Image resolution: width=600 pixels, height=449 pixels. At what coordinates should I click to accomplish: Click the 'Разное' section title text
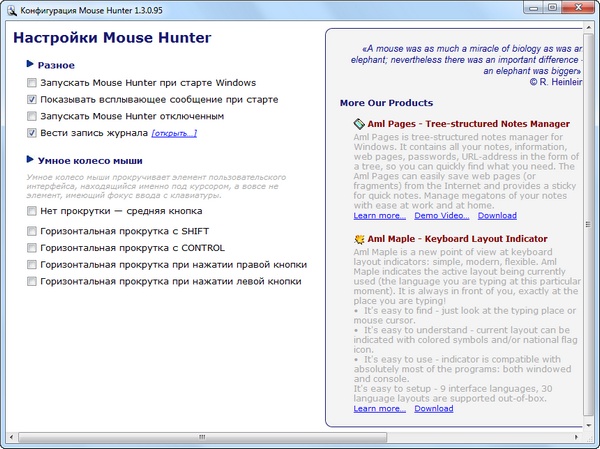(x=56, y=65)
